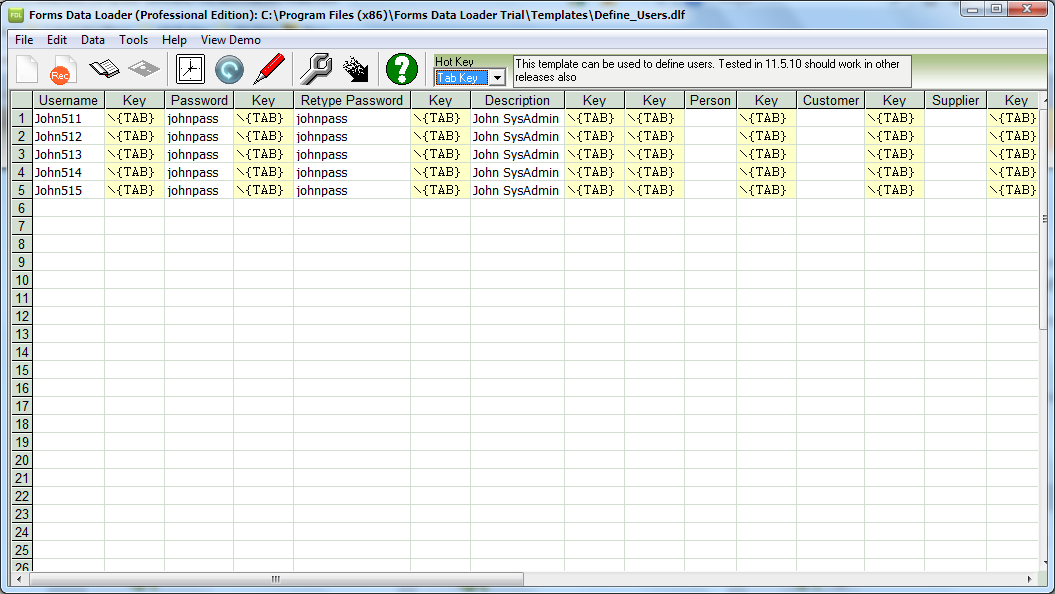Viewport: 1055px width, 594px height.
Task: Click the empty Supplier cell in row 2
Action: 955,137
